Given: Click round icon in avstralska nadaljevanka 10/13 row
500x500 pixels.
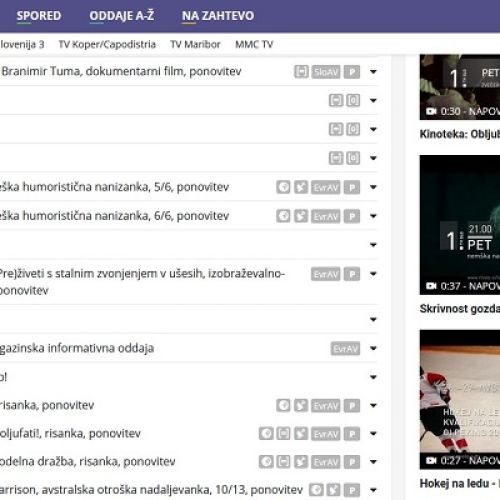Looking at the screenshot, I should 316,490.
